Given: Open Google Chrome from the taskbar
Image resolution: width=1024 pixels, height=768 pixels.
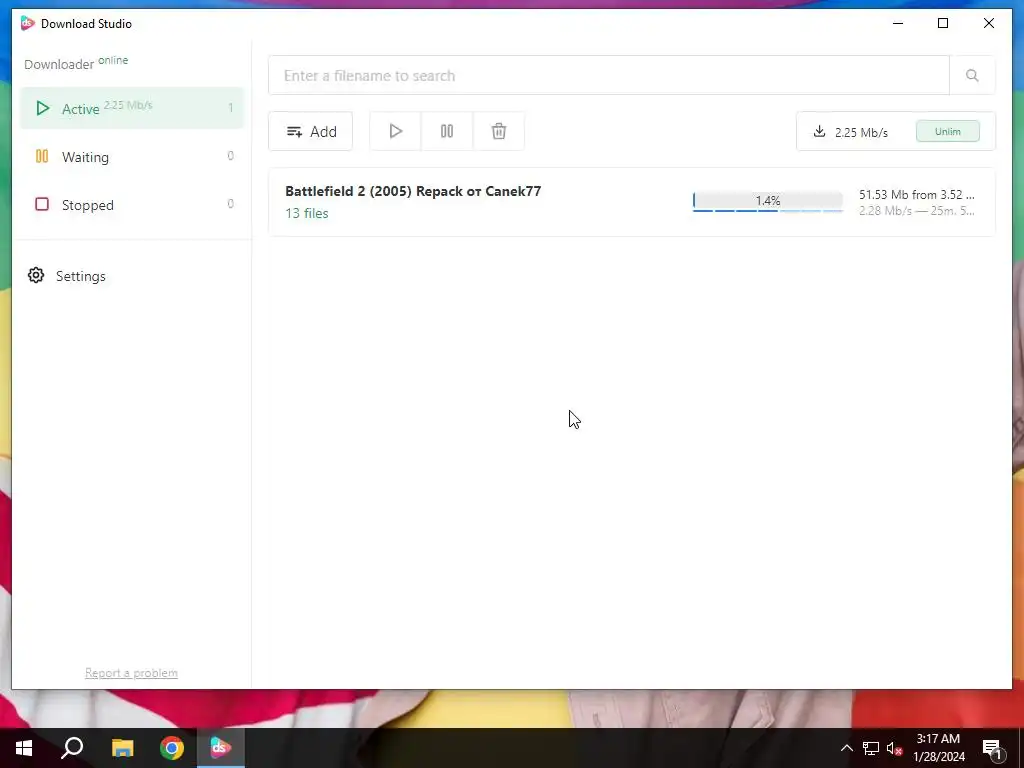Looking at the screenshot, I should click(x=172, y=748).
